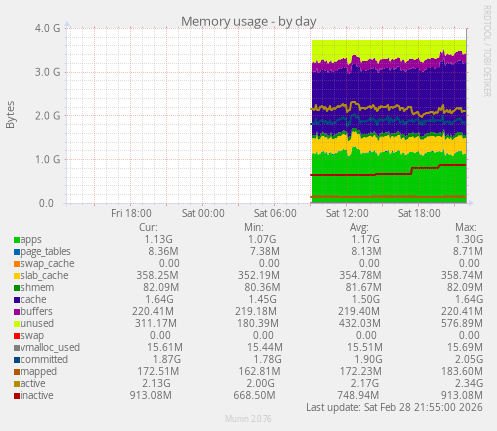The image size is (497, 431).
Task: Click the gray vmalloc_used legend swatch
Action: [17, 348]
